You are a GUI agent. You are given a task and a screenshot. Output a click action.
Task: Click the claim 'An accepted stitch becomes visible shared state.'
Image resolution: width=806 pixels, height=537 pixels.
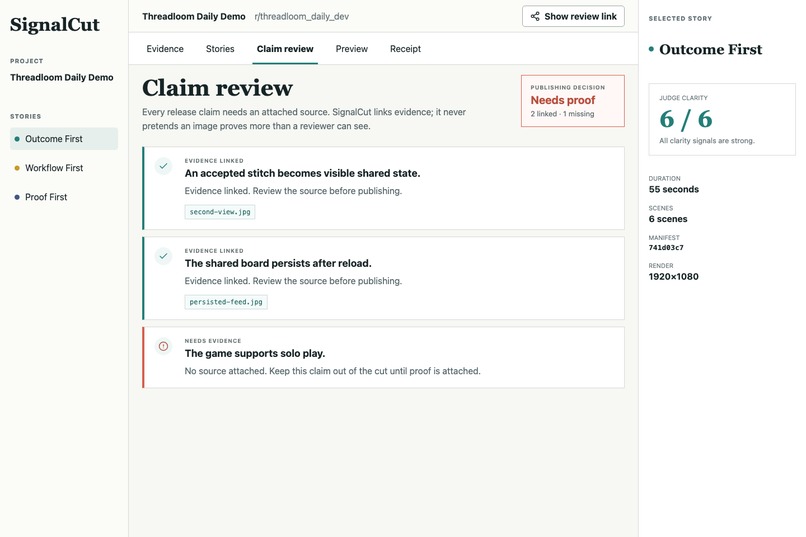click(302, 173)
